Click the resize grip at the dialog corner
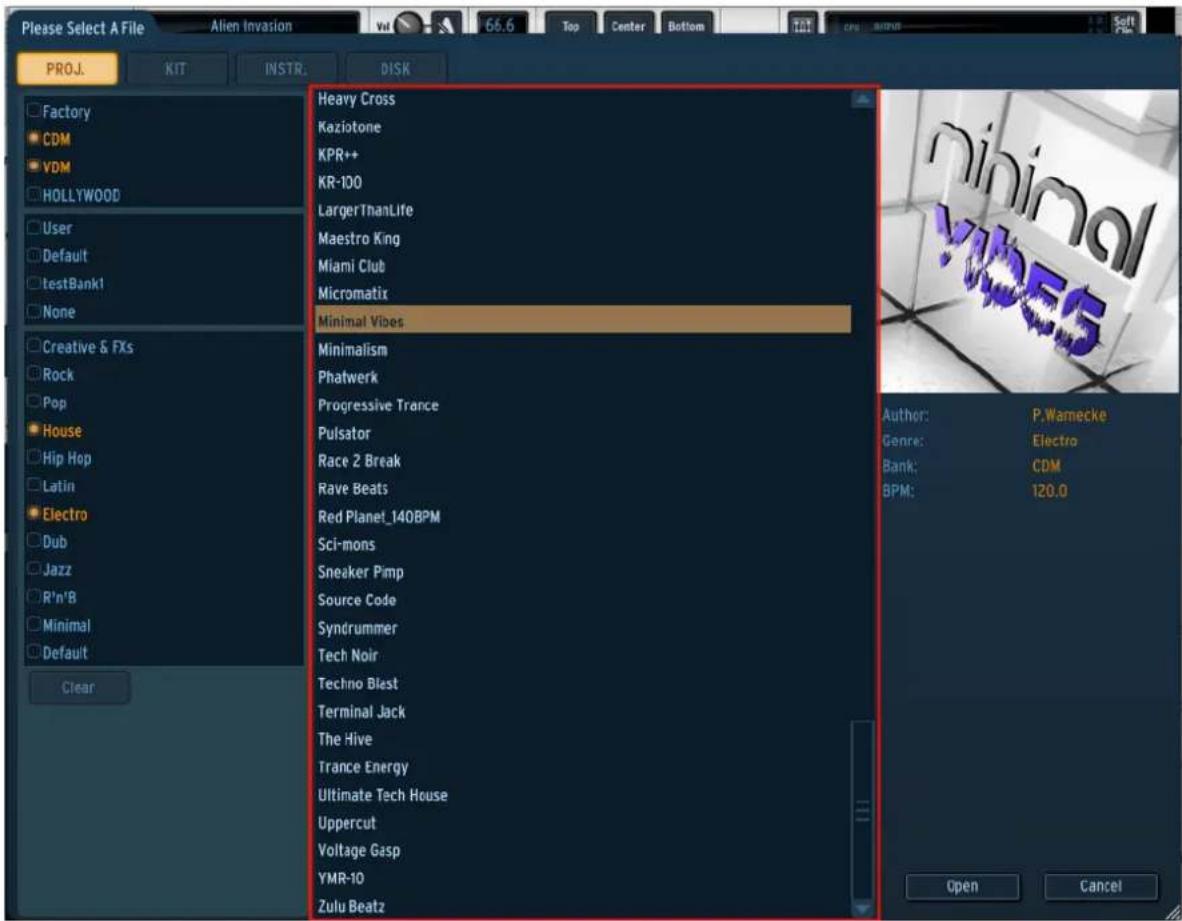Viewport: 1182px width, 921px height. [x=1172, y=911]
